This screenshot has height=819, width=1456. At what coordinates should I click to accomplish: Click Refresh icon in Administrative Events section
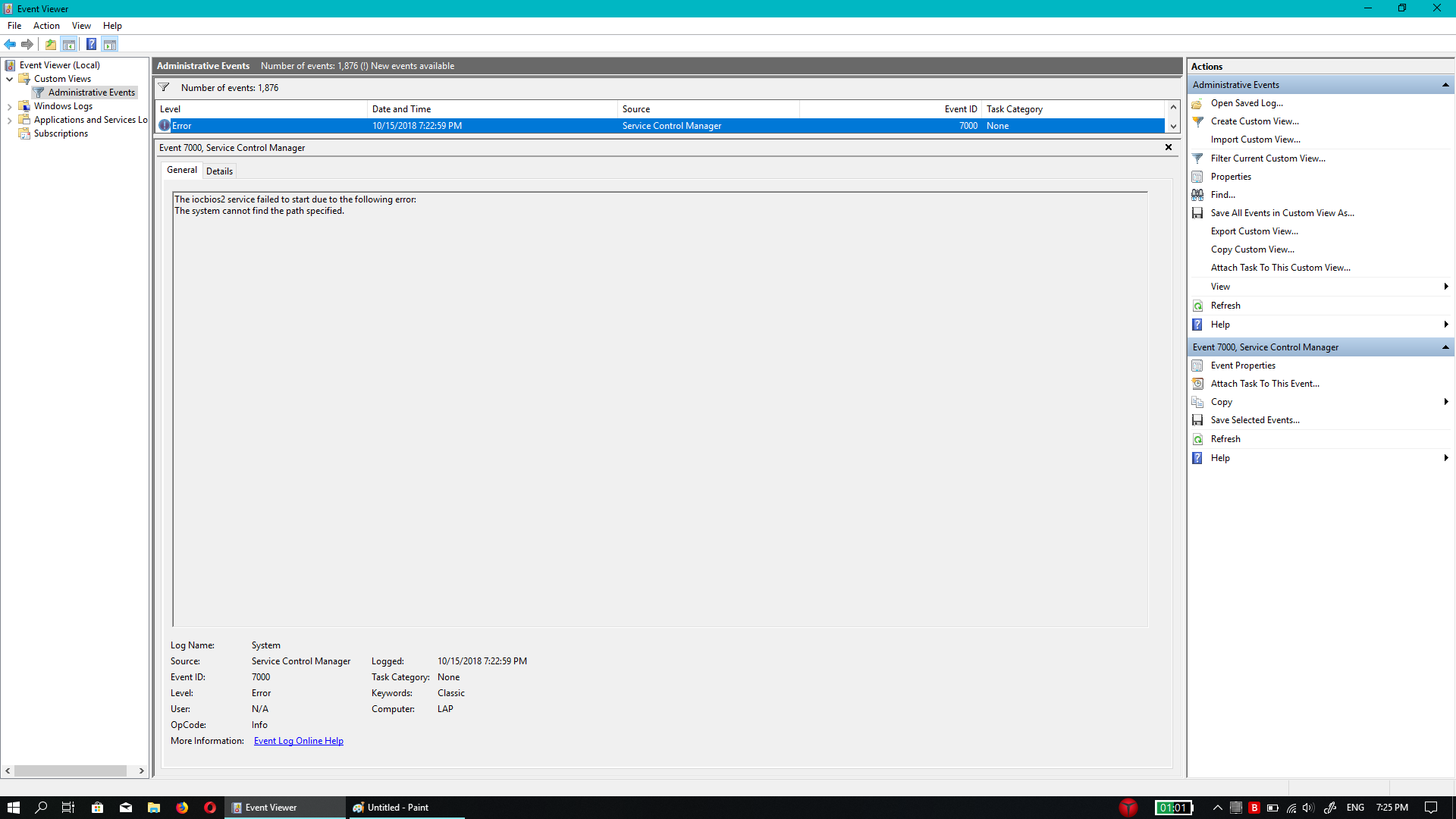tap(1197, 306)
